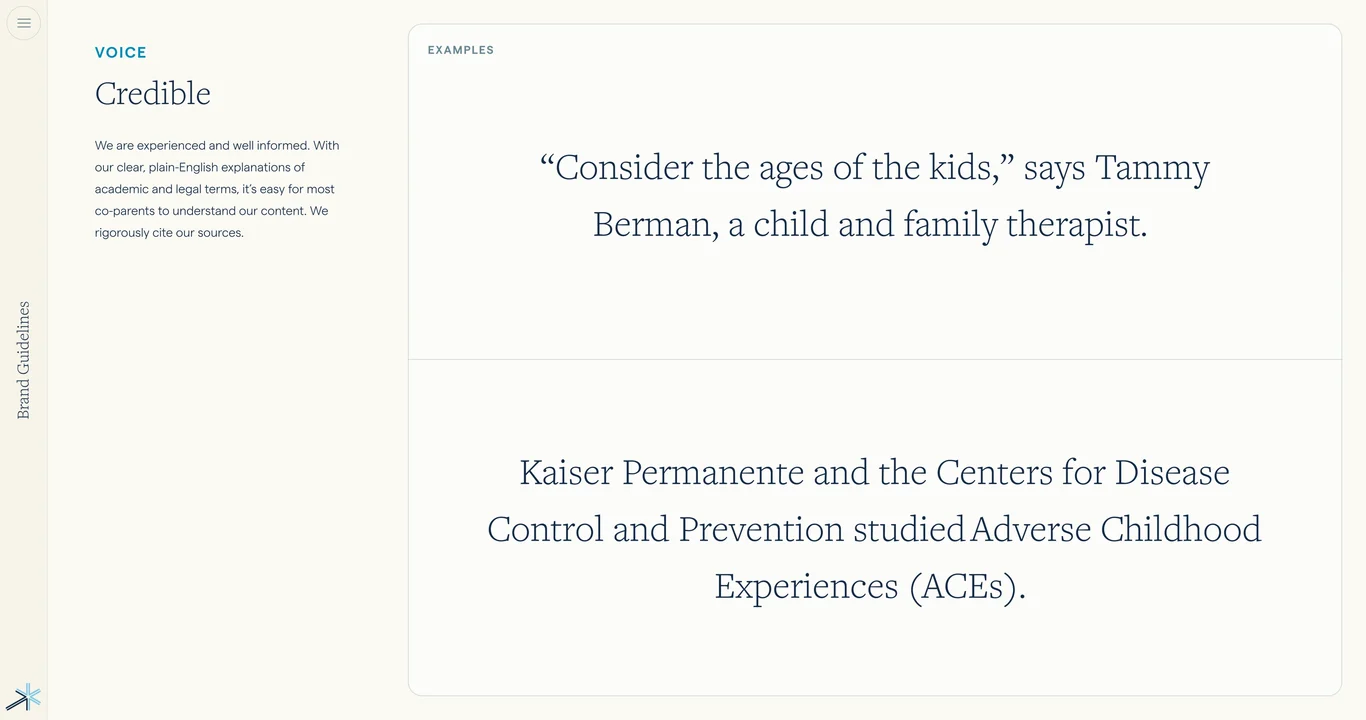This screenshot has width=1366, height=720.
Task: Click the starburst logo icon in the sidebar
Action: click(x=24, y=697)
